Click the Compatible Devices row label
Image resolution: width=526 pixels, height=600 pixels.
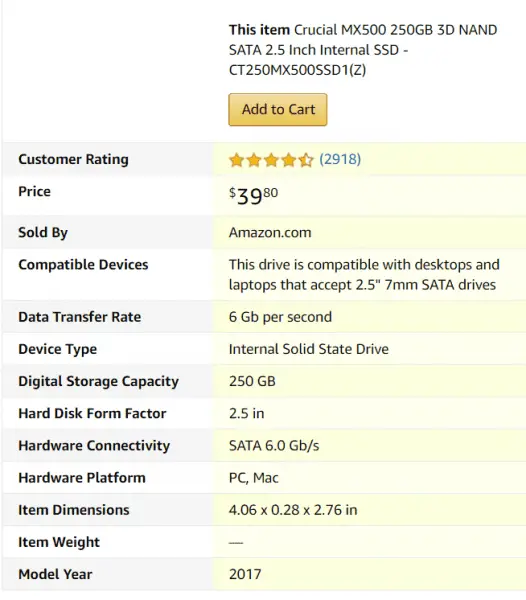point(83,264)
